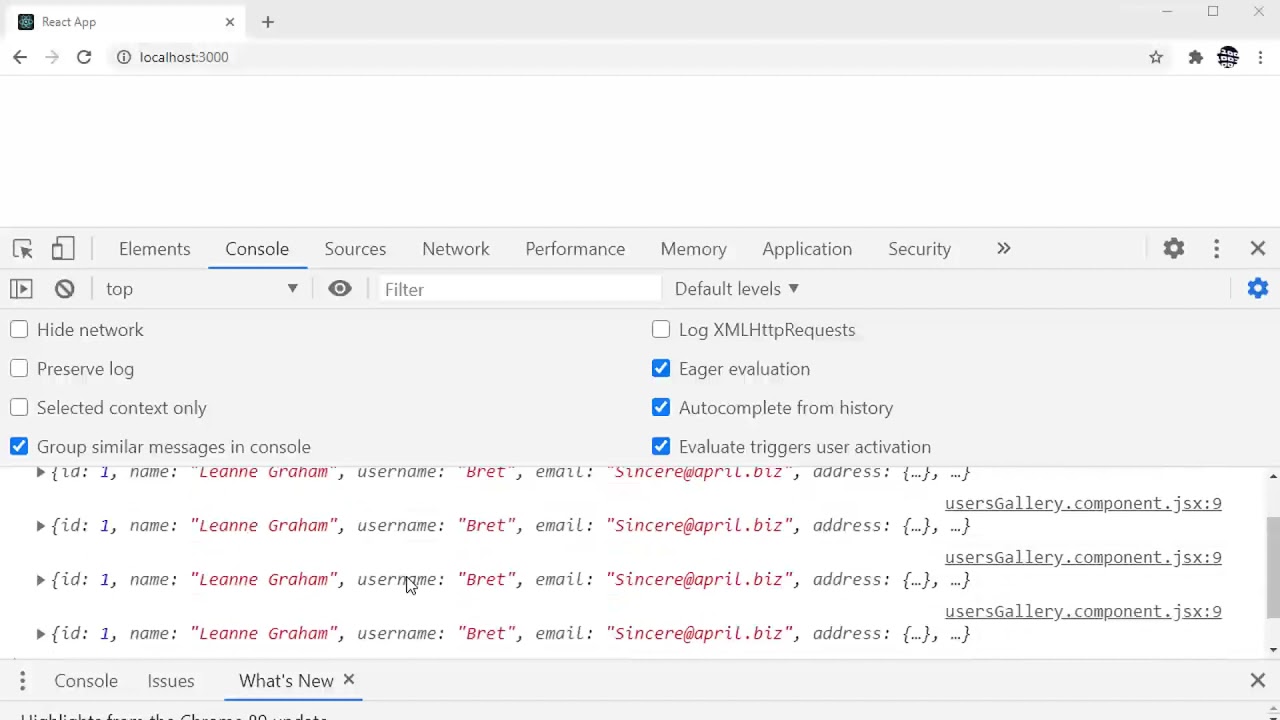
Task: Open the extensions puzzle icon
Action: (1195, 57)
